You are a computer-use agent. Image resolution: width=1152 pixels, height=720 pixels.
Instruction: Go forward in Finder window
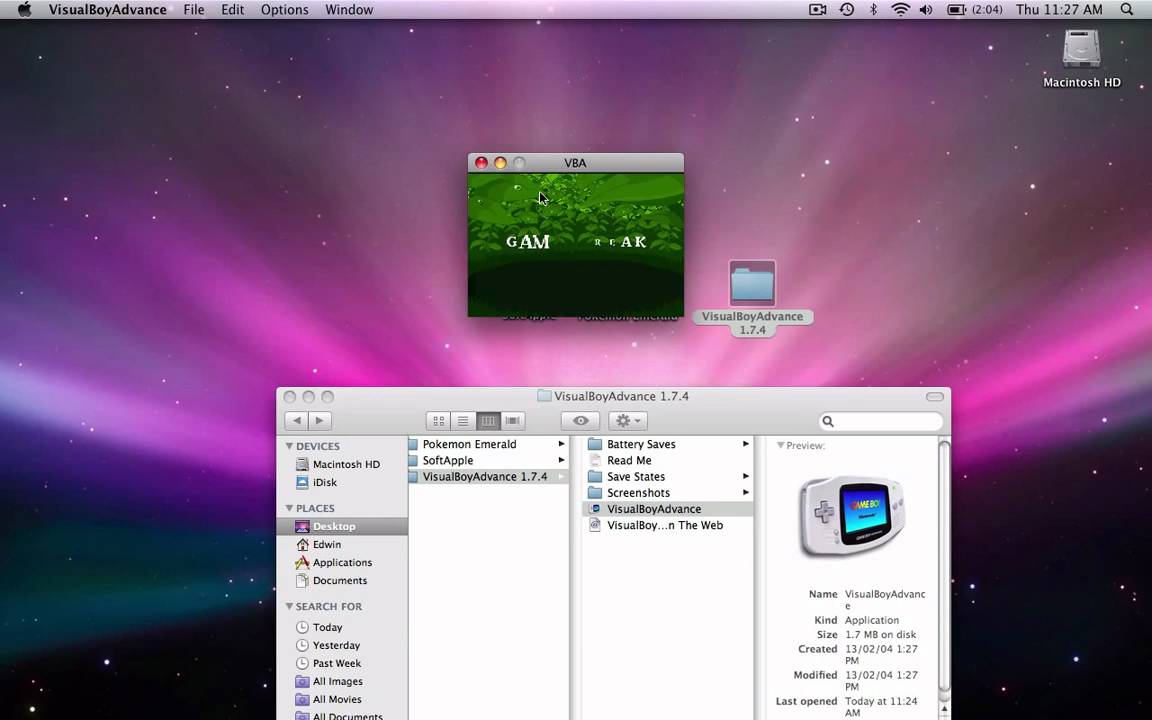click(x=320, y=421)
